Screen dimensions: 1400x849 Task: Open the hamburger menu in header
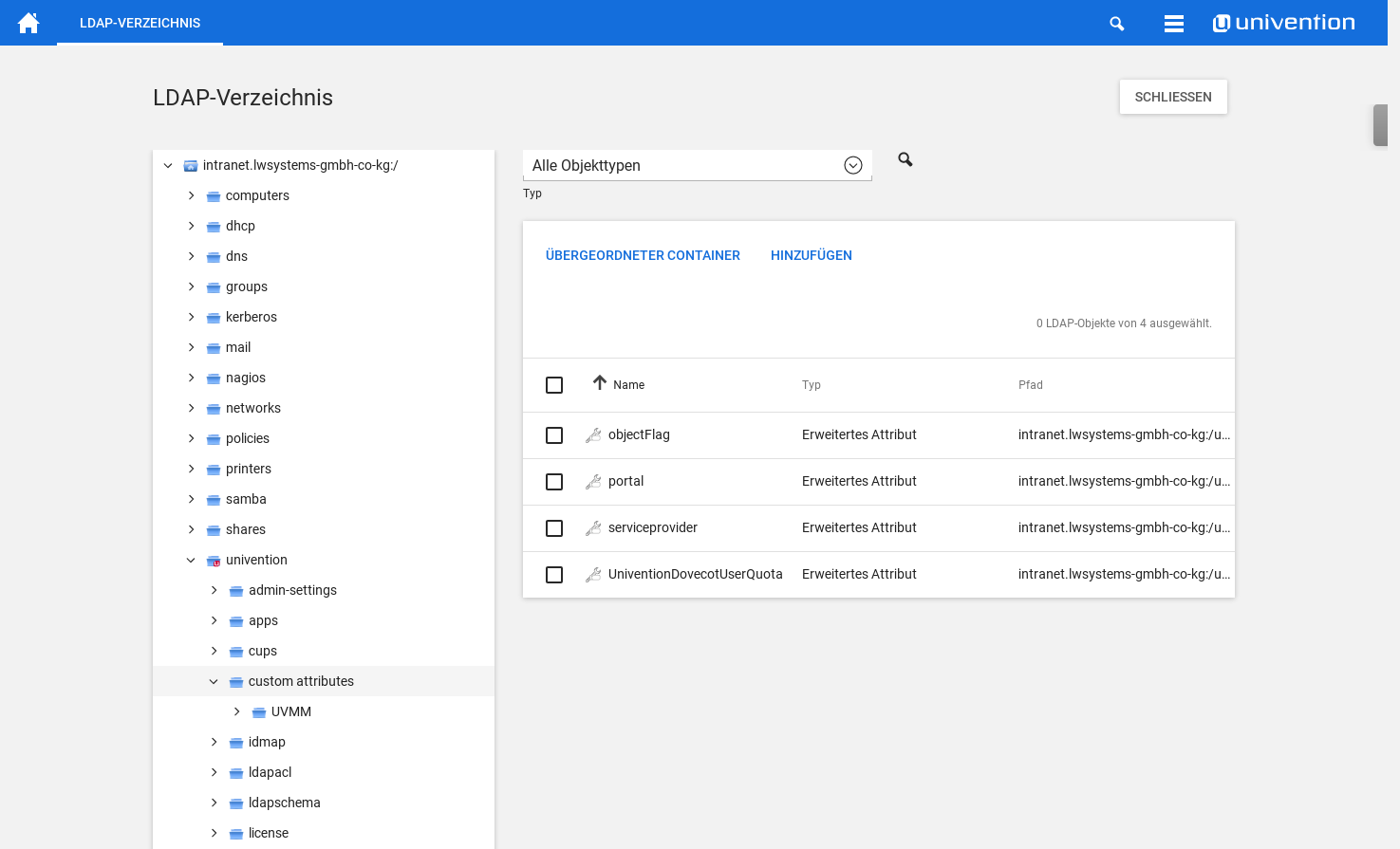point(1173,24)
